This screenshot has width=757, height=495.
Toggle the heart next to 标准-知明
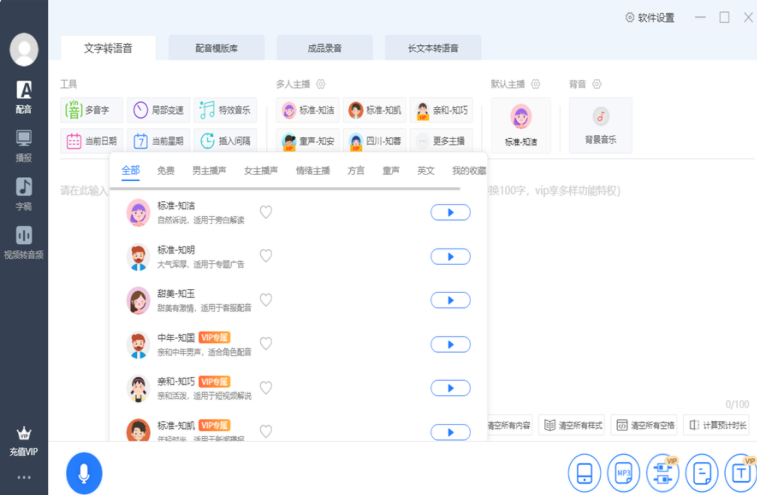266,256
